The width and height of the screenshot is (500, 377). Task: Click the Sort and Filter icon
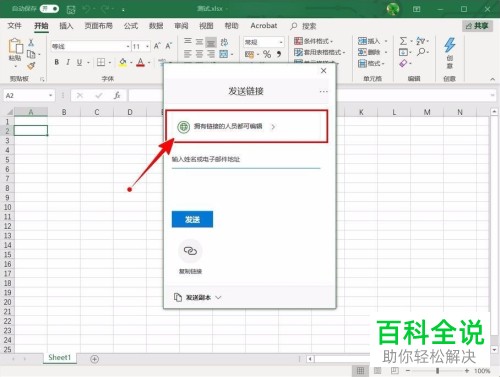[x=420, y=41]
